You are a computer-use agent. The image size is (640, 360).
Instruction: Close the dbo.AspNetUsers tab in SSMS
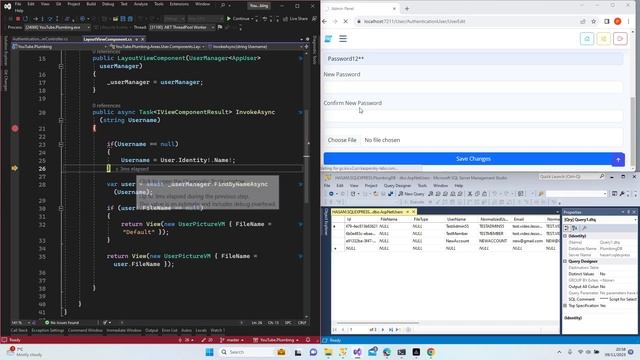(x=413, y=212)
